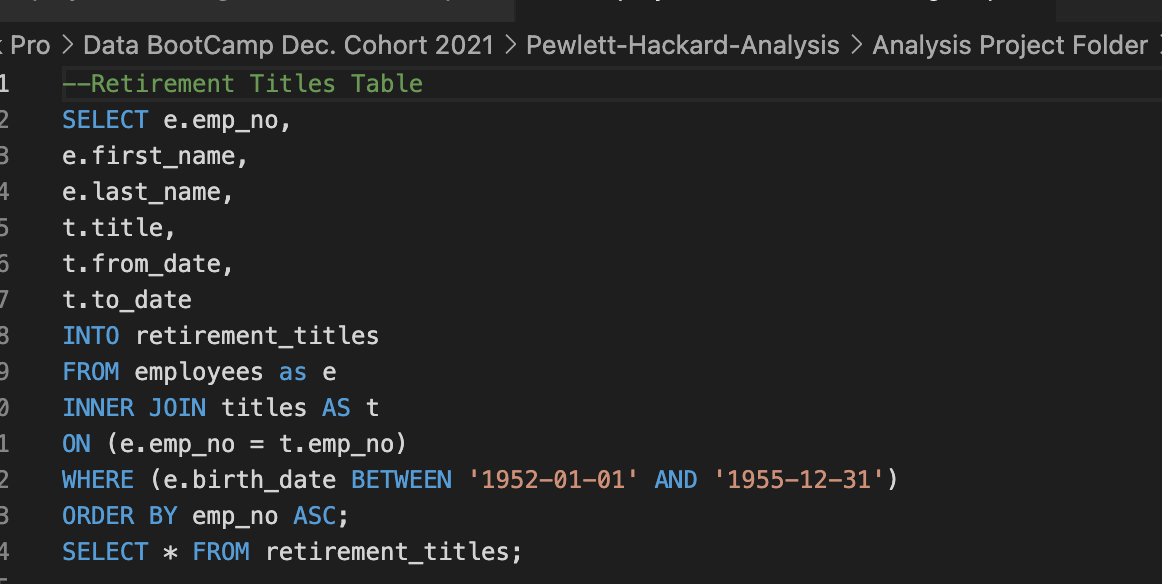This screenshot has width=1162, height=584.
Task: Open the Pewlett-Hackard-Analysis breadcrumb dropdown
Action: pyautogui.click(x=683, y=45)
